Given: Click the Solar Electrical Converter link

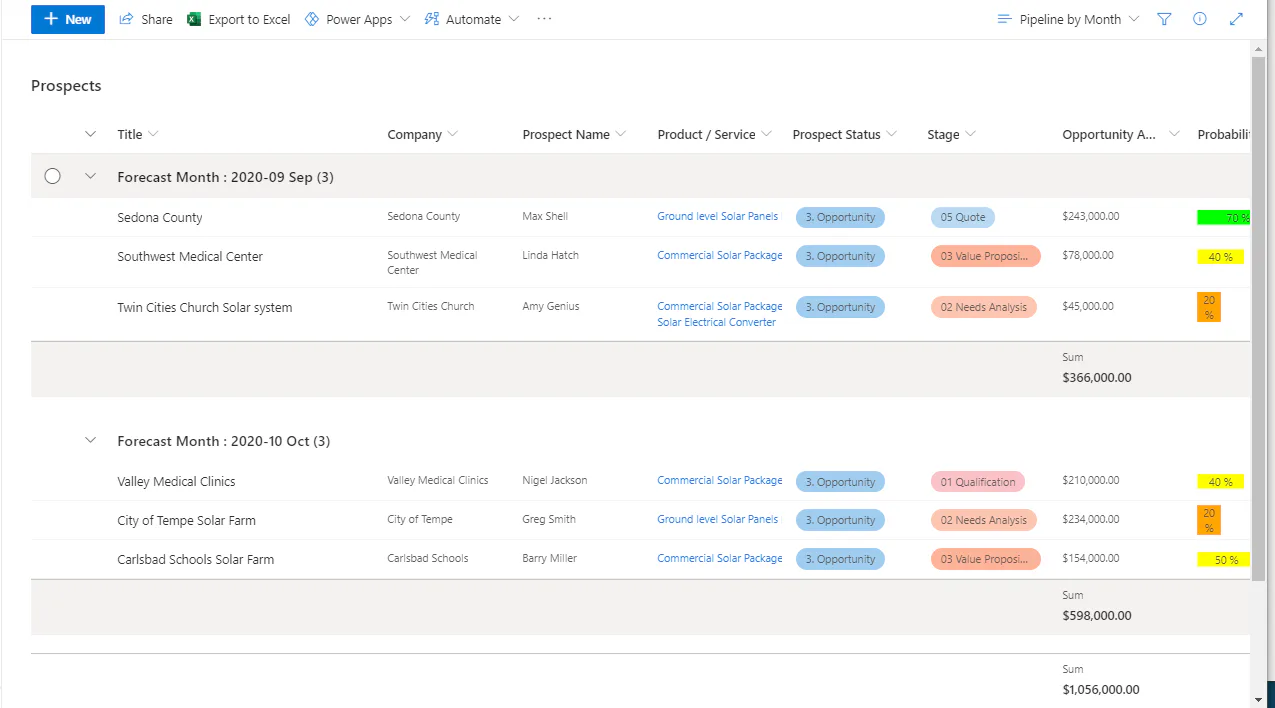Looking at the screenshot, I should click(x=716, y=322).
